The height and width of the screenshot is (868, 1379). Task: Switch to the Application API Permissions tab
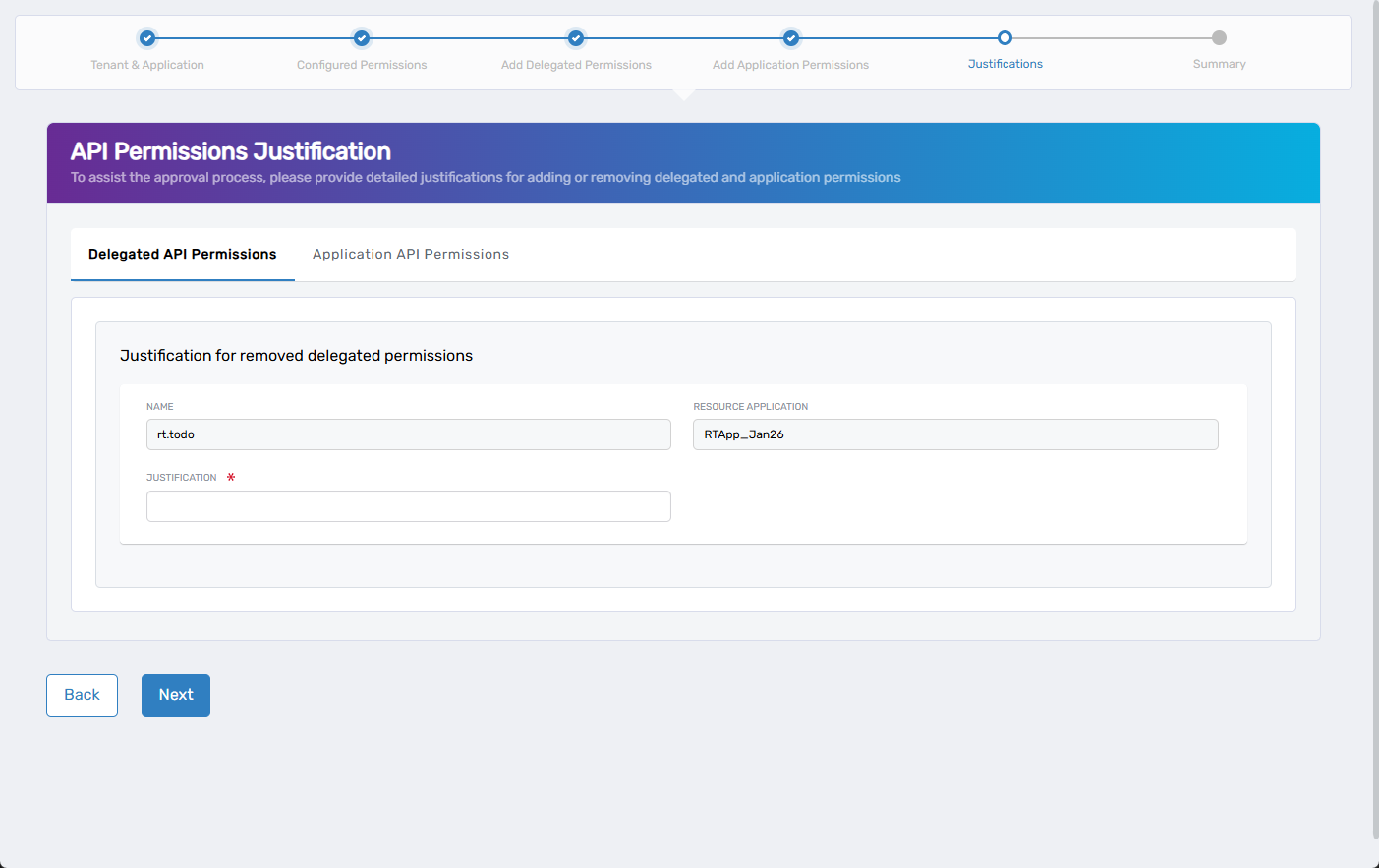(410, 254)
